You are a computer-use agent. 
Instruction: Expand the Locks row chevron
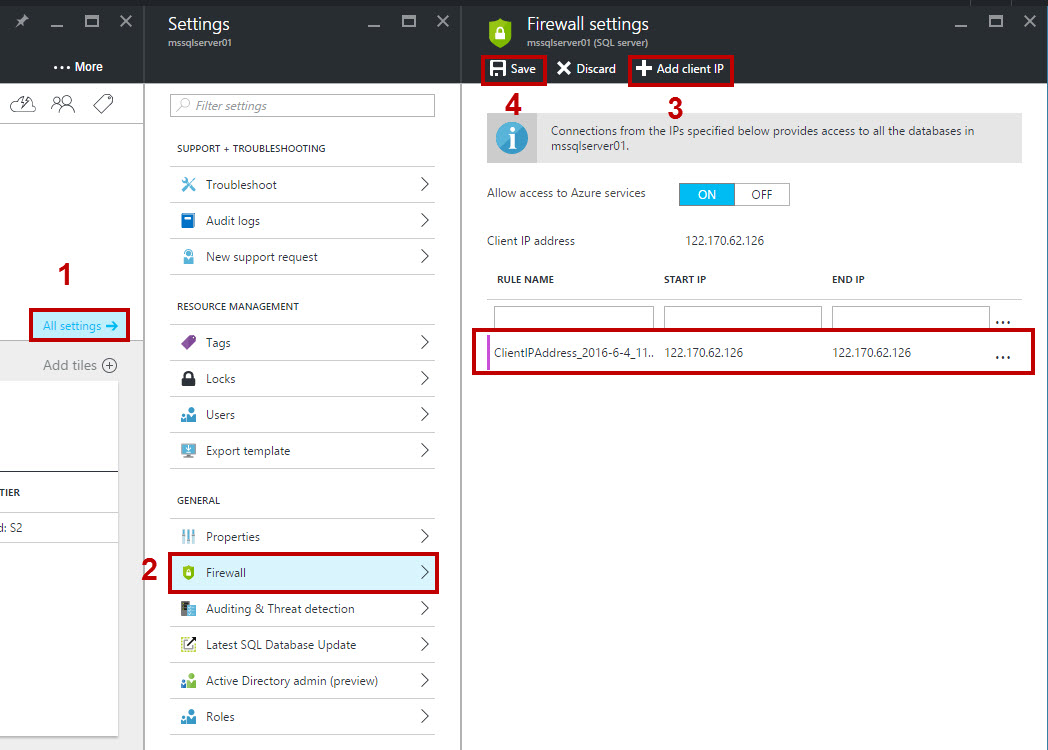click(424, 378)
